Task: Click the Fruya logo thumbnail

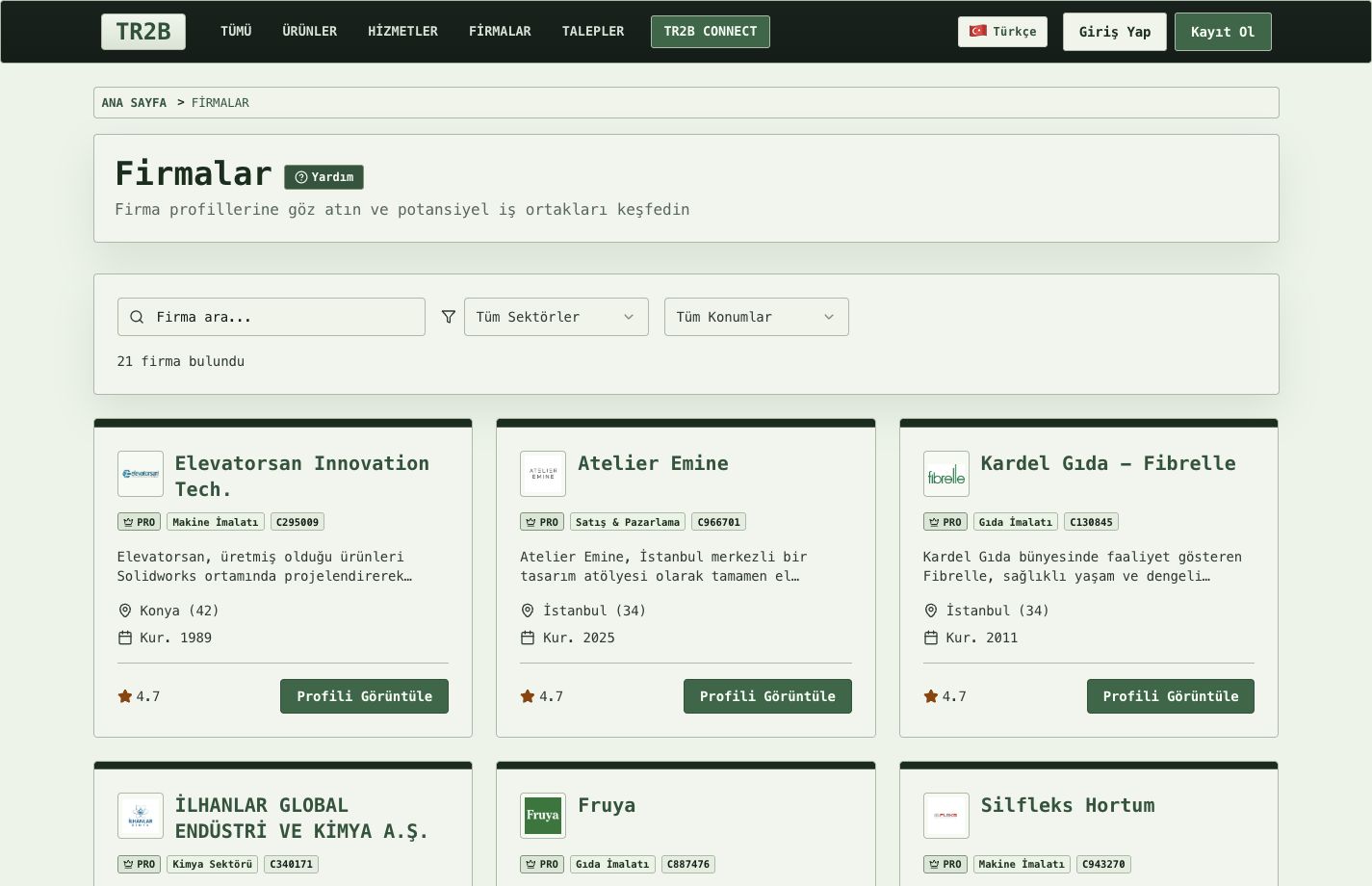Action: coord(543,816)
